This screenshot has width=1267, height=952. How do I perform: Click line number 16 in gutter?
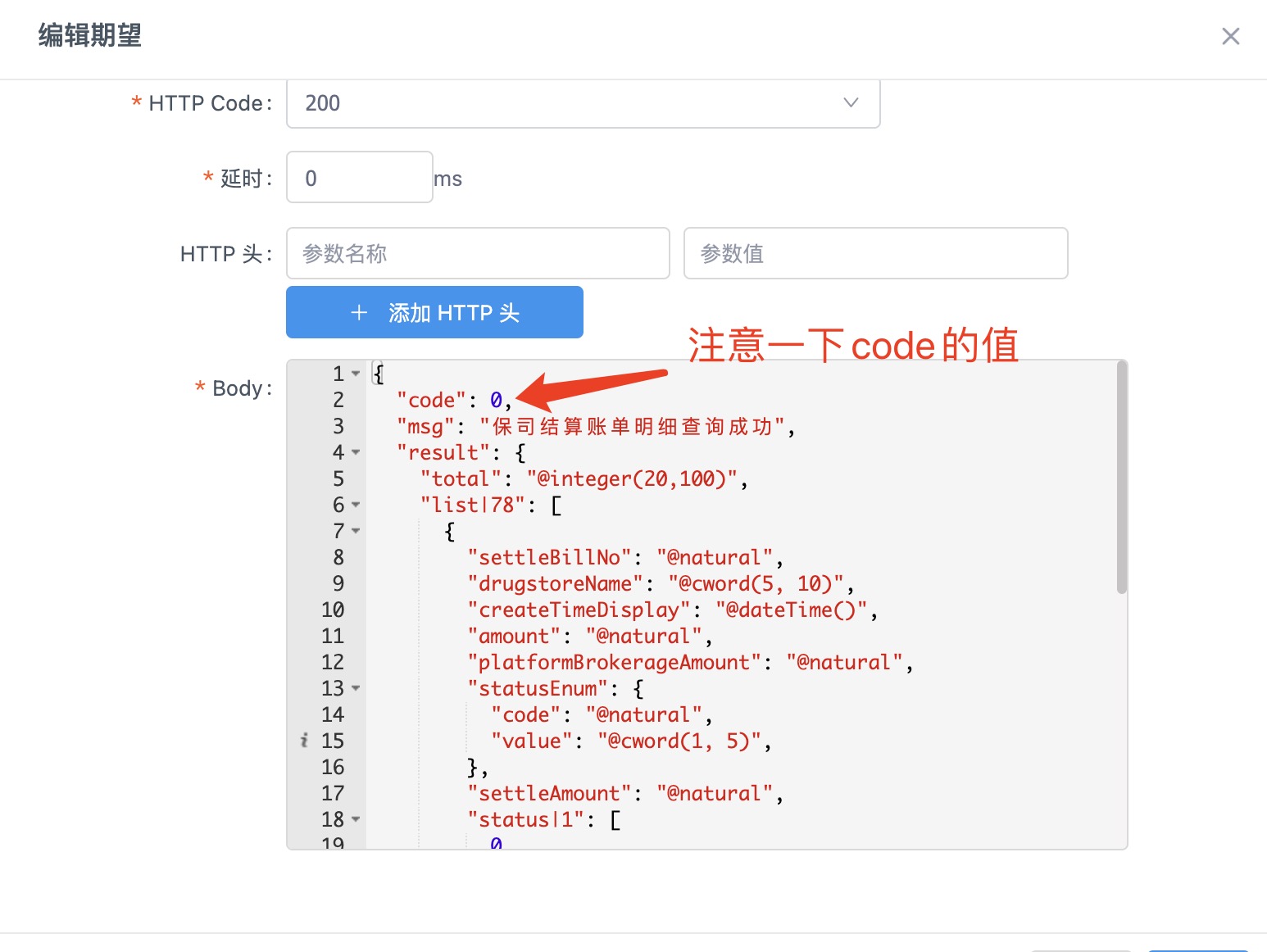tap(333, 767)
